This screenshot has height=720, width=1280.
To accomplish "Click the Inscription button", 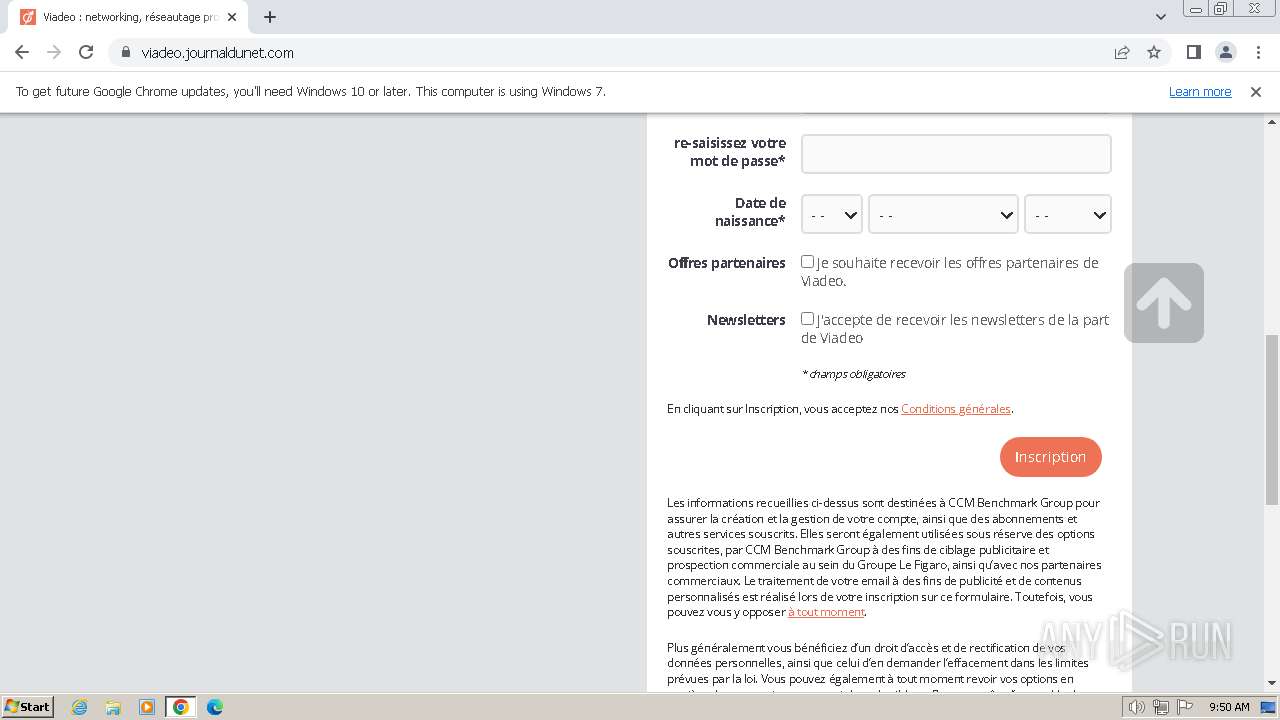I will [x=1050, y=457].
